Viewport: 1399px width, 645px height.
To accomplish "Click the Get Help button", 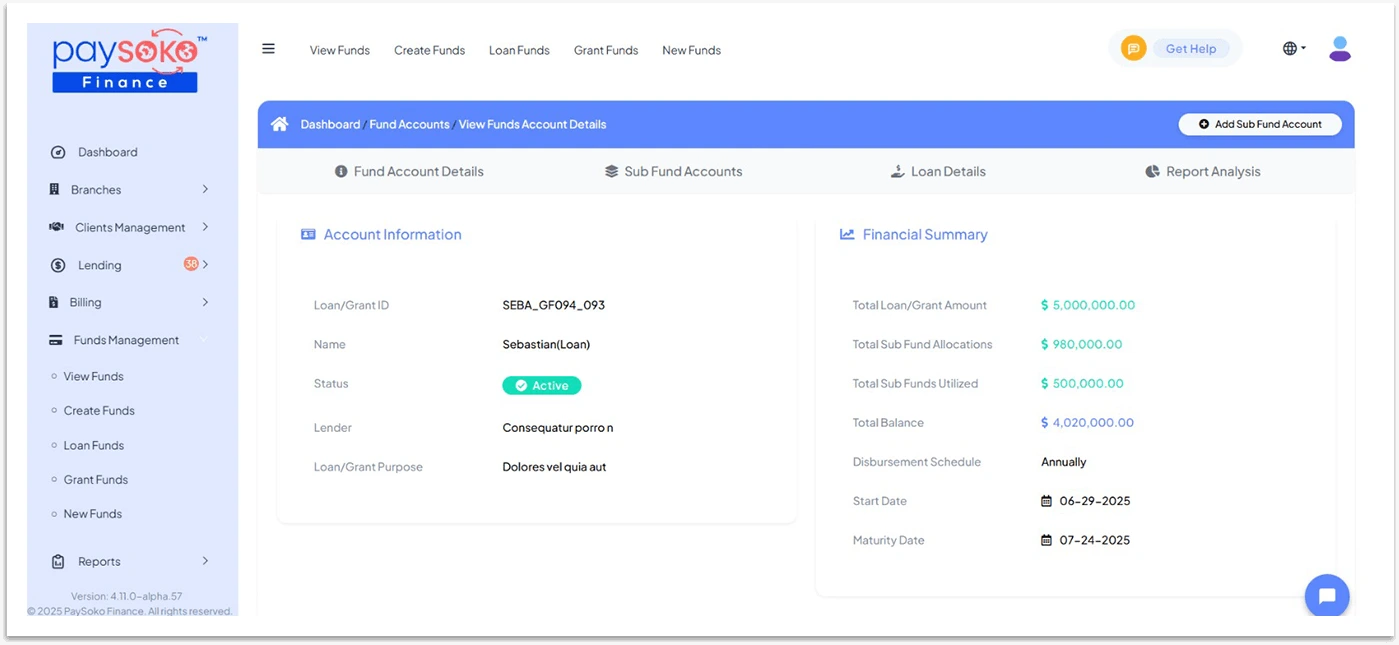I will [x=1191, y=48].
